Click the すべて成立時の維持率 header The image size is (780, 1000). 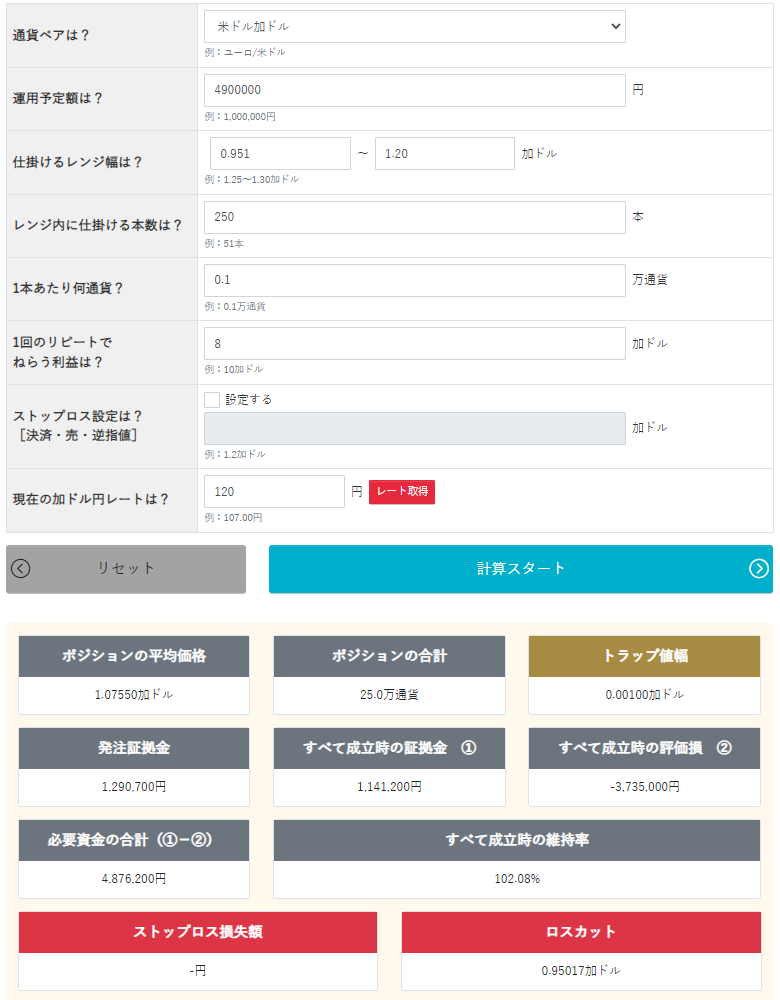tap(517, 841)
